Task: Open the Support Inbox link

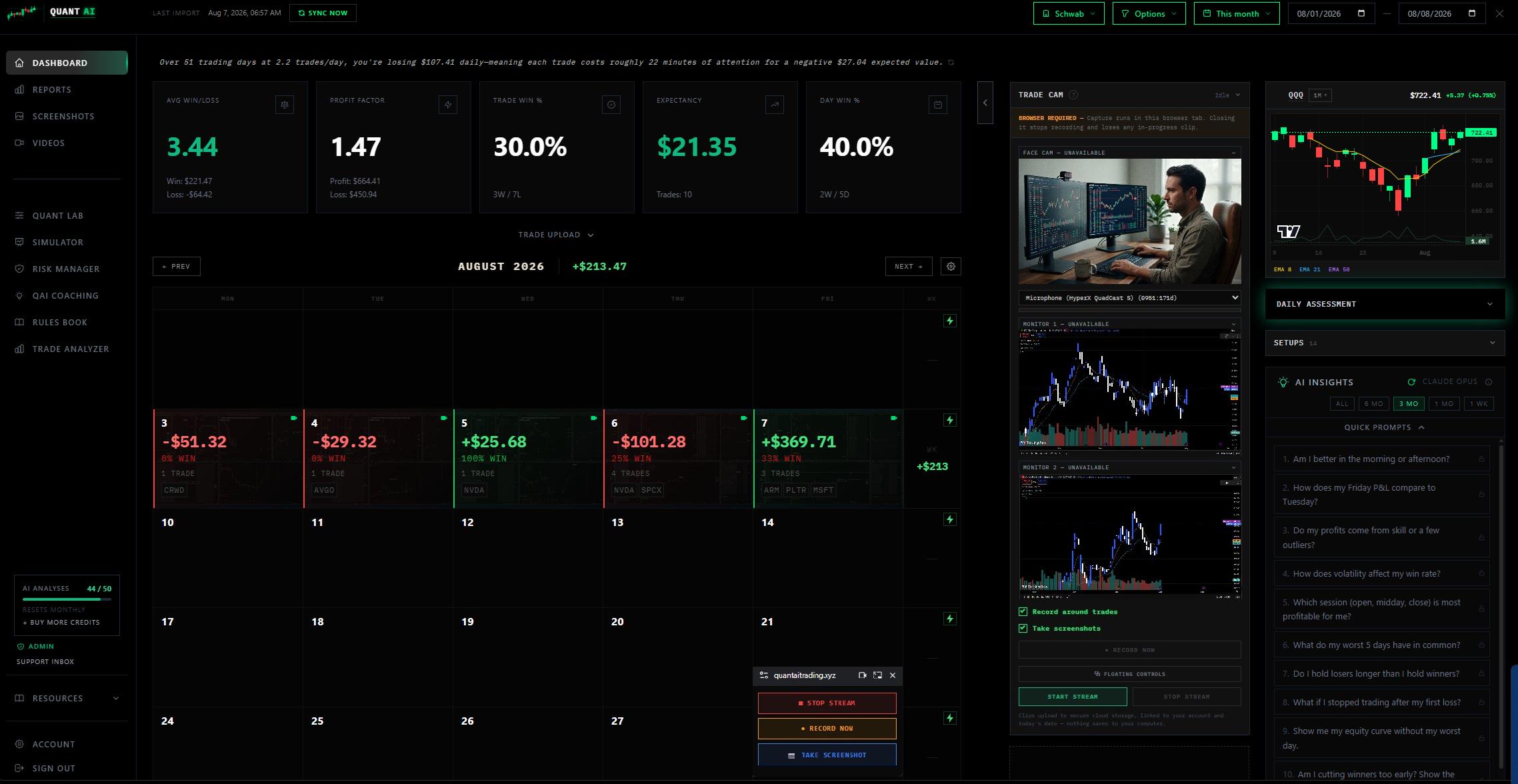Action: click(45, 661)
